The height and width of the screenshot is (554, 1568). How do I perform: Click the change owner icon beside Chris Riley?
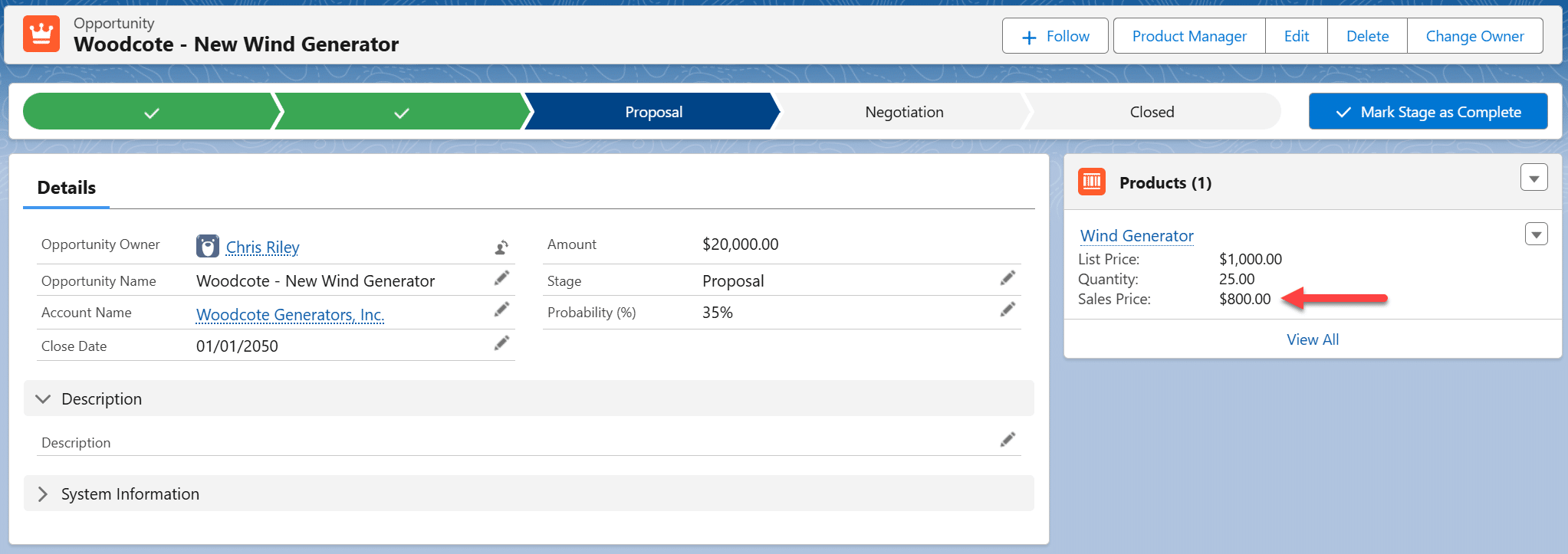501,247
